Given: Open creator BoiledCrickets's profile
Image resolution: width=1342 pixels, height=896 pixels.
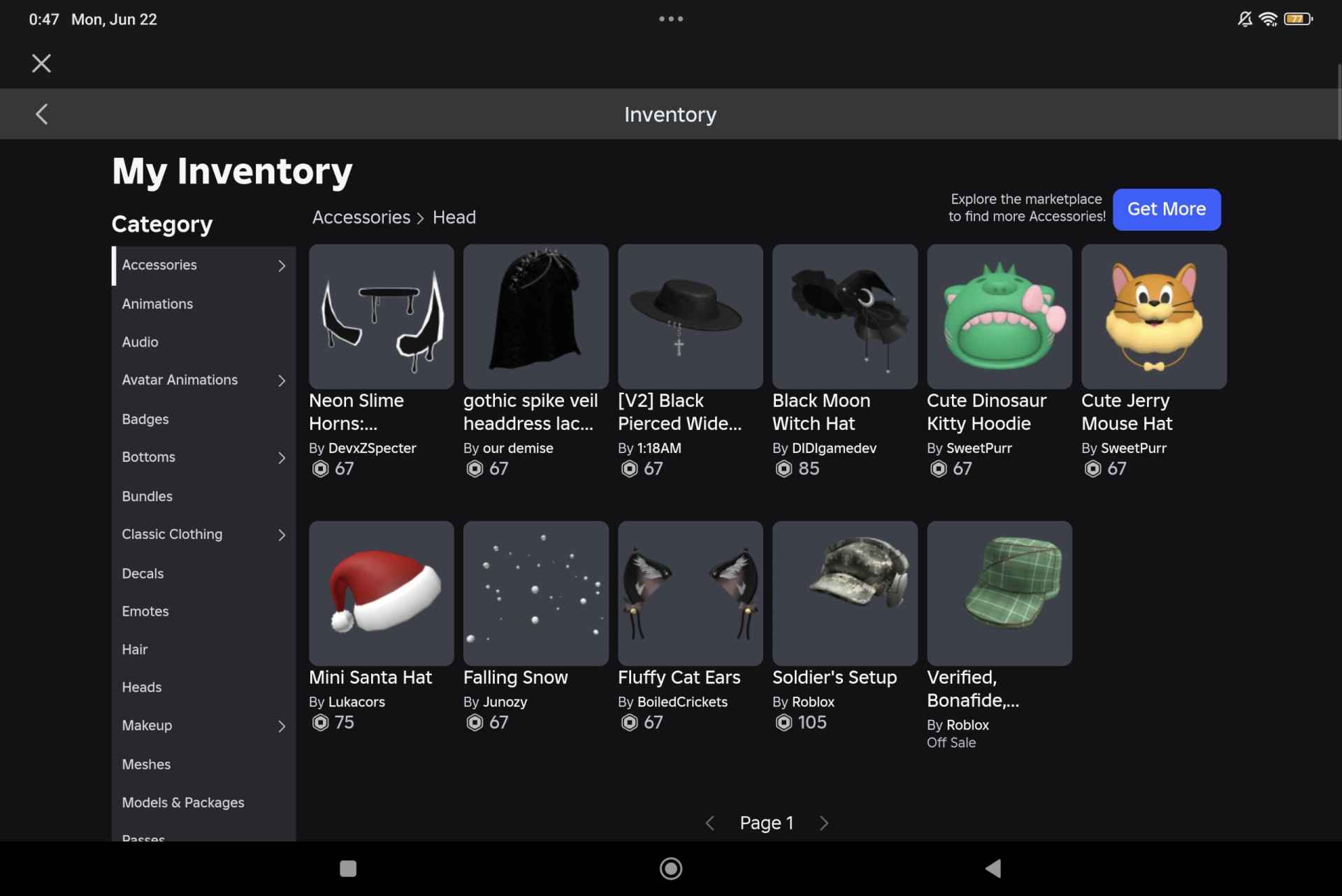Looking at the screenshot, I should (x=682, y=702).
